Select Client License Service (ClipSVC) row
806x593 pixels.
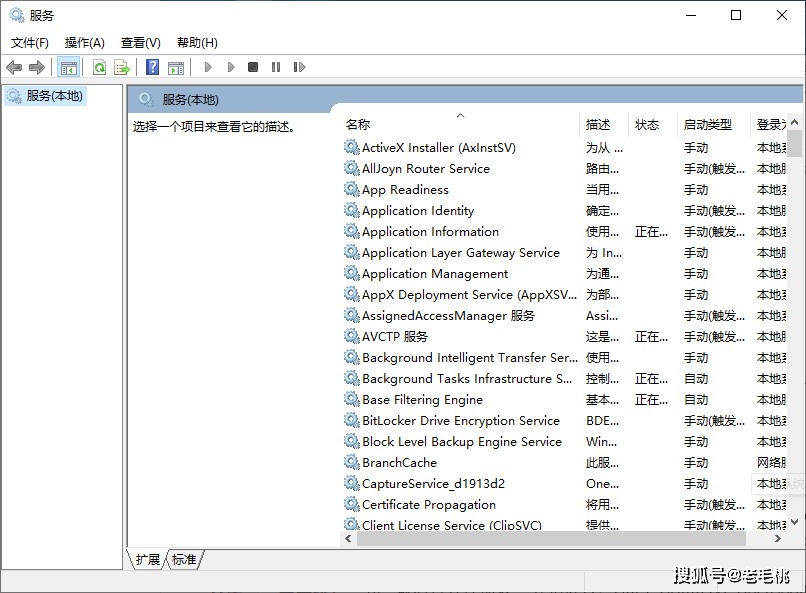click(x=564, y=524)
